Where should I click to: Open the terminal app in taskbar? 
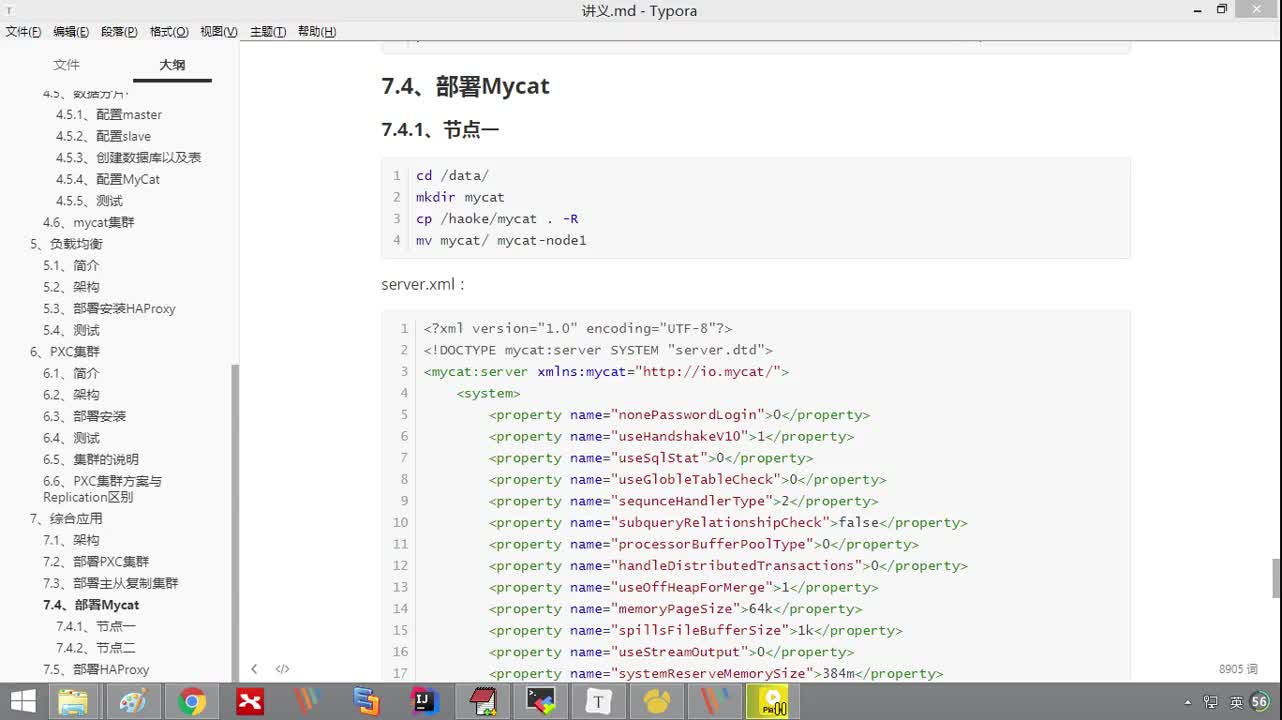click(541, 702)
